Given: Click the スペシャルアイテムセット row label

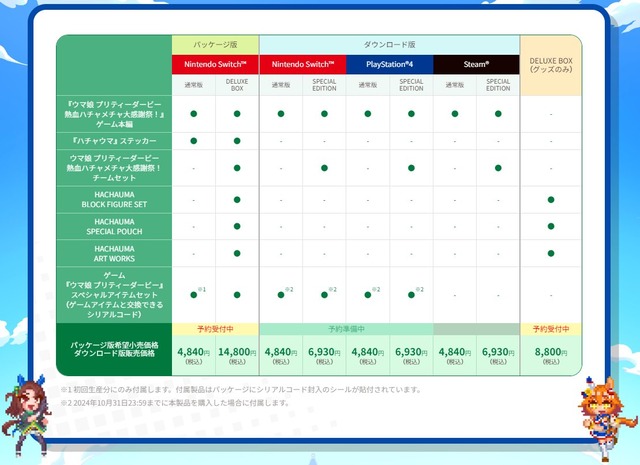Looking at the screenshot, I should [114, 295].
